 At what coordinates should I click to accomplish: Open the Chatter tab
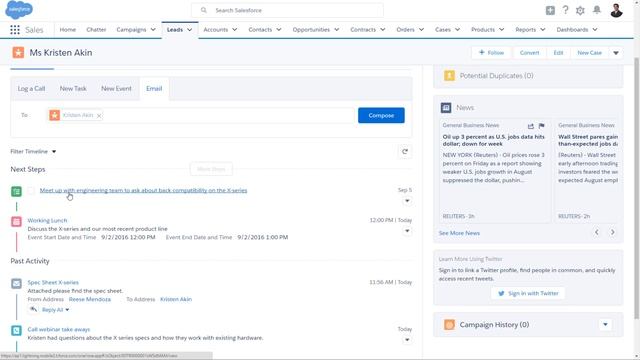pos(96,29)
